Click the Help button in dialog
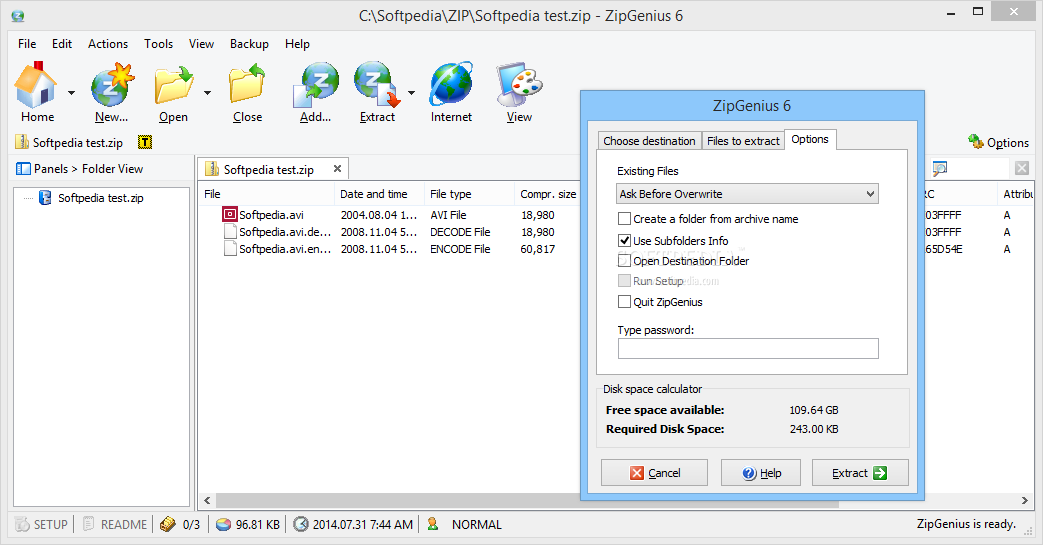1043x545 pixels. [x=761, y=472]
